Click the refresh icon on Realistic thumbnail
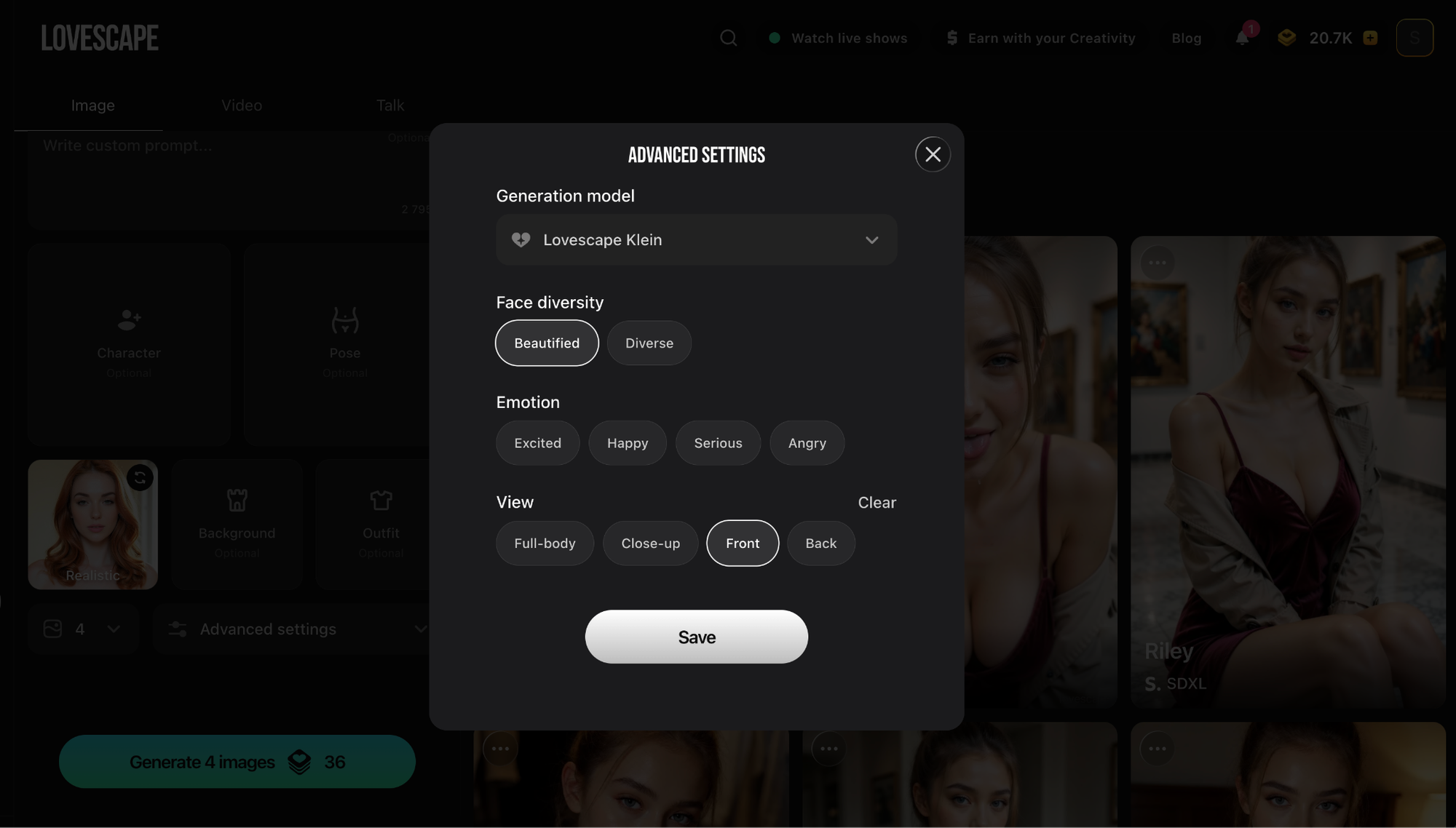The image size is (1456, 828). tap(140, 477)
